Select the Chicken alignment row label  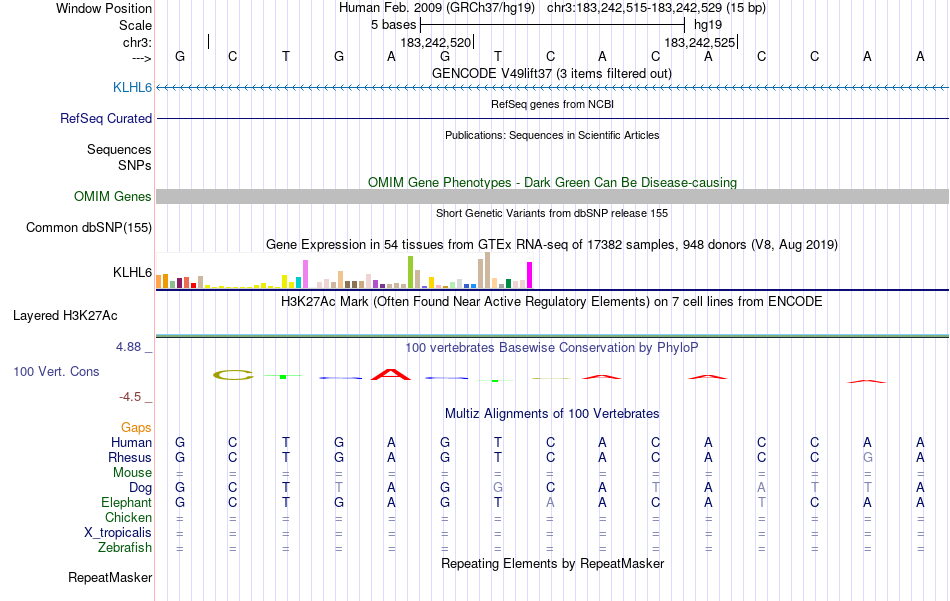click(x=128, y=517)
